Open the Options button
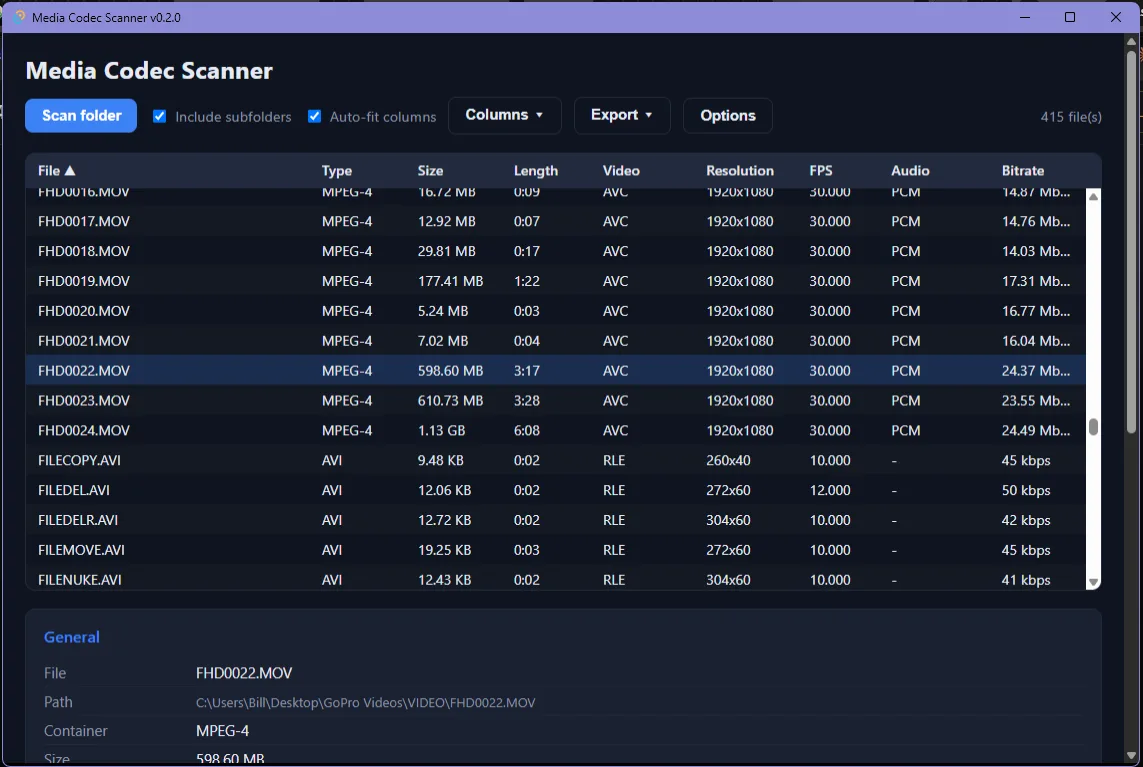This screenshot has height=767, width=1143. point(727,115)
